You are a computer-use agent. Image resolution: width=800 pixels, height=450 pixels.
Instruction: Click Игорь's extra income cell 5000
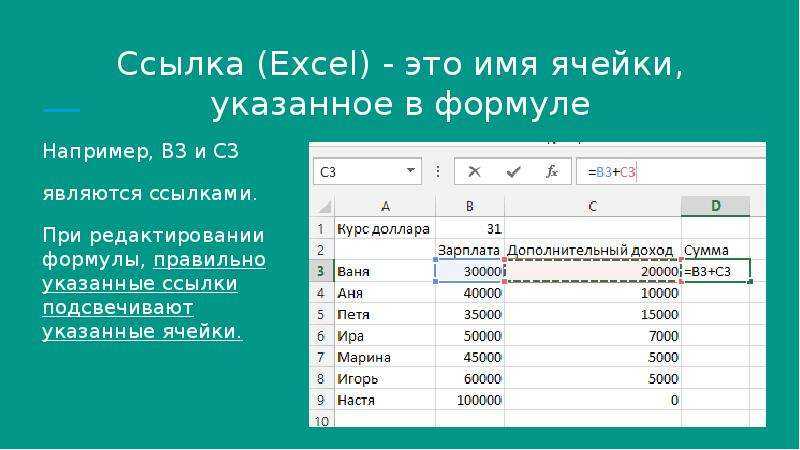pyautogui.click(x=592, y=379)
